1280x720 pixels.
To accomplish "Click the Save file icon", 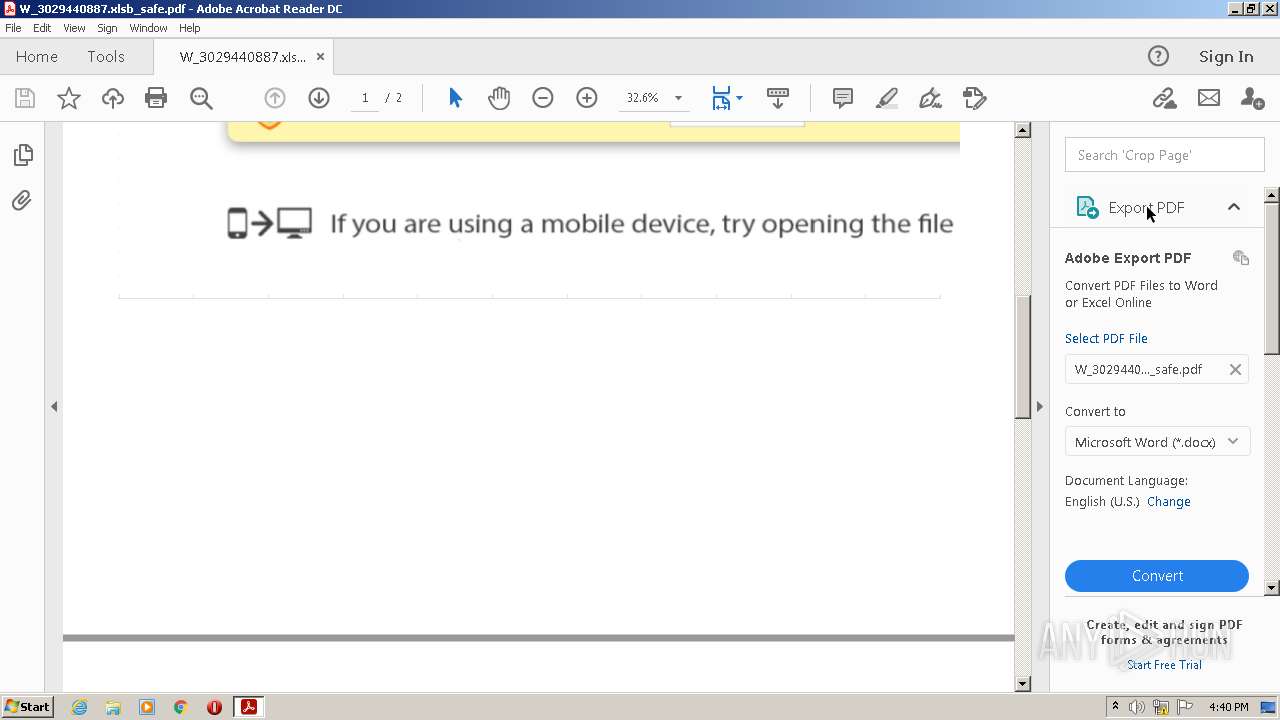I will coord(25,98).
